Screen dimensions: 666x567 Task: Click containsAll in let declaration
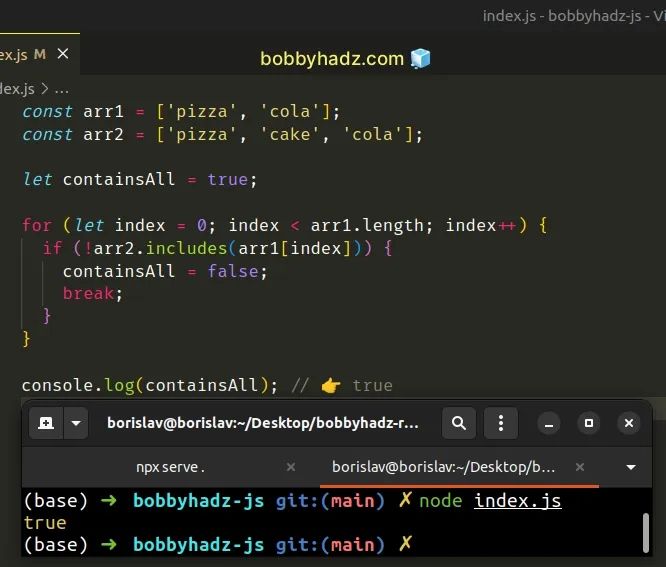[119, 179]
